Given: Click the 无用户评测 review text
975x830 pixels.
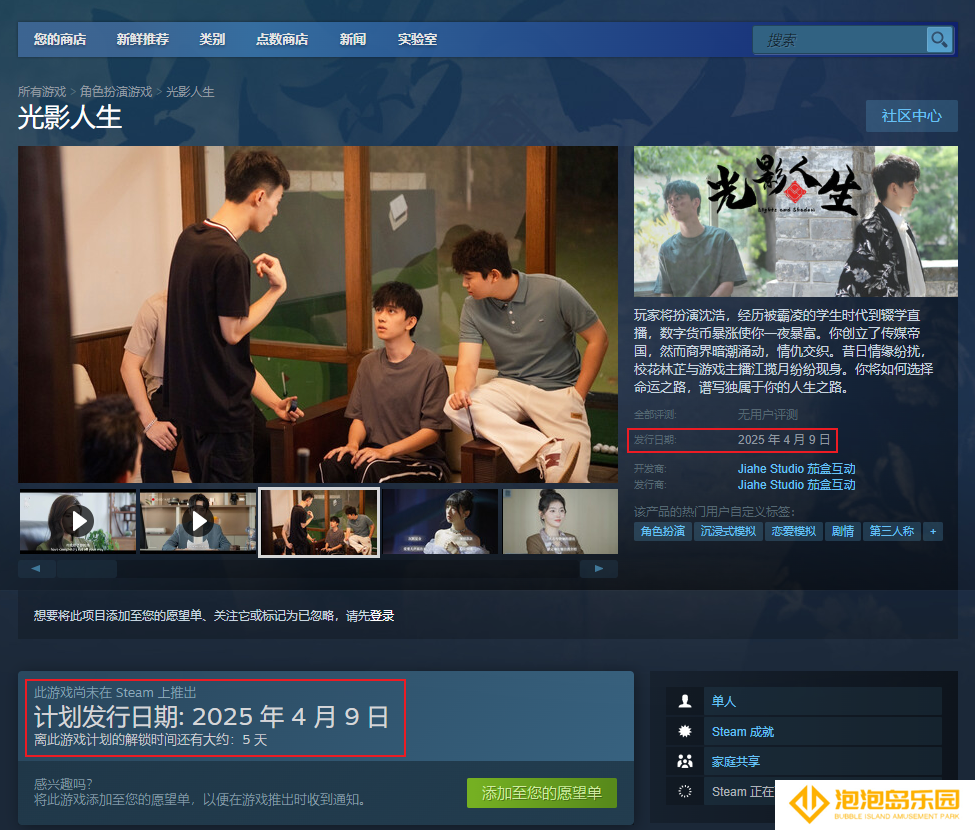Looking at the screenshot, I should coord(767,415).
